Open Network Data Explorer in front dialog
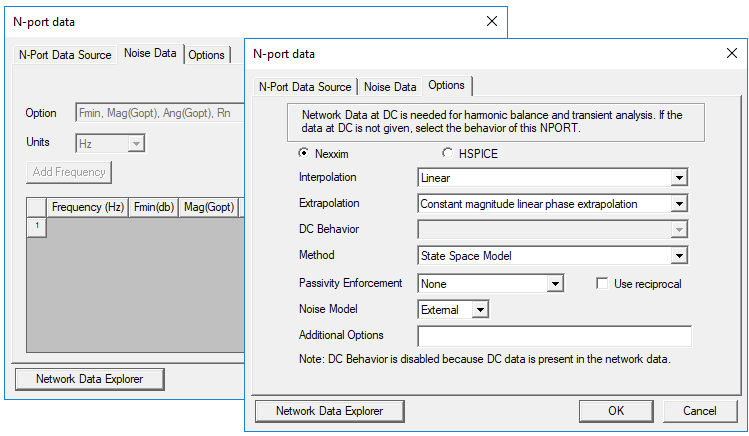The image size is (749, 436). (x=330, y=411)
